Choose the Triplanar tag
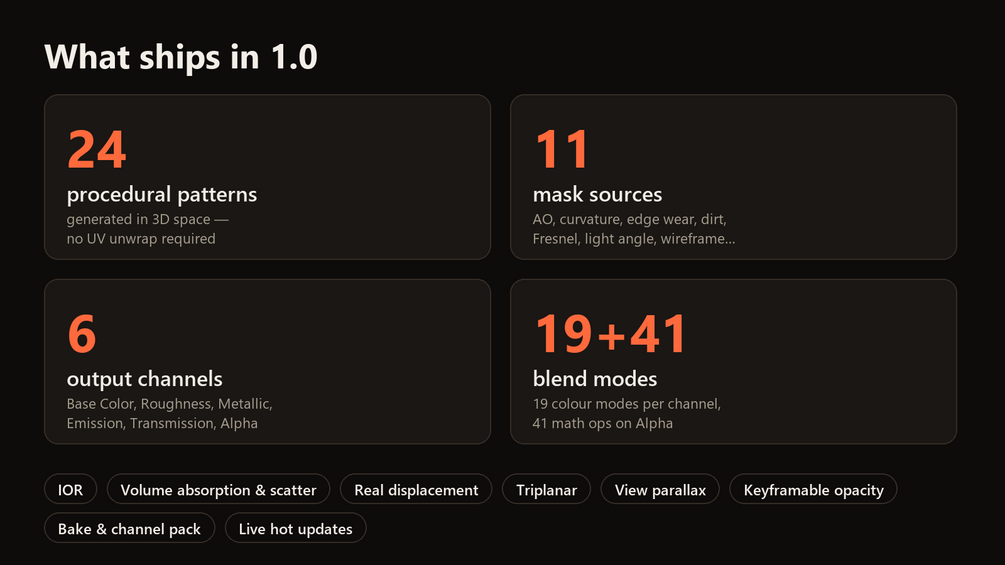The width and height of the screenshot is (1005, 565). point(546,489)
